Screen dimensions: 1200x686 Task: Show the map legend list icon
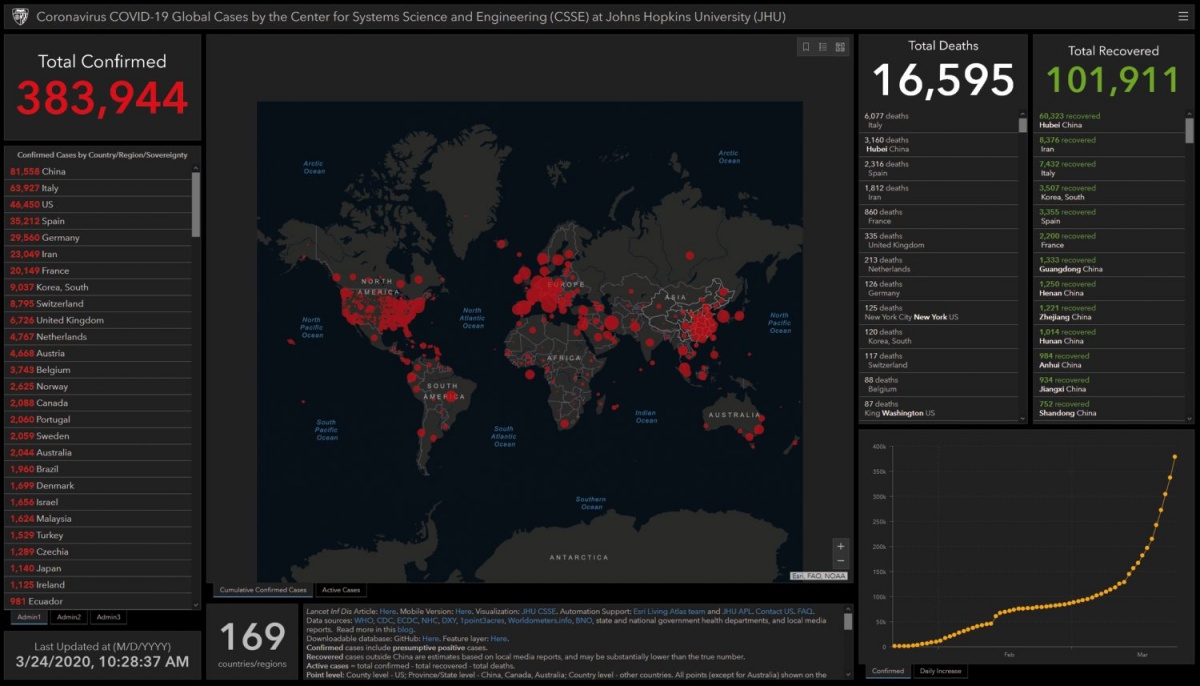823,46
